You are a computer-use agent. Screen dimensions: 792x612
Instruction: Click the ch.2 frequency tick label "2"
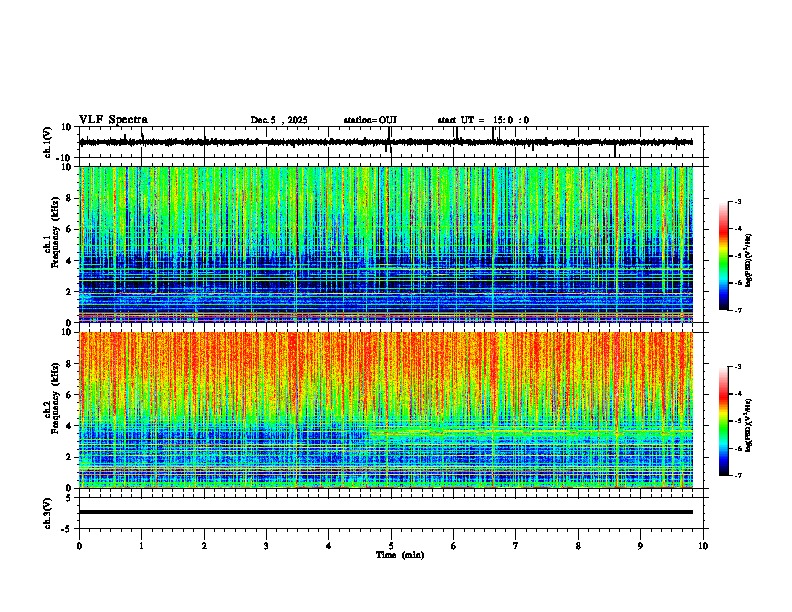70,457
